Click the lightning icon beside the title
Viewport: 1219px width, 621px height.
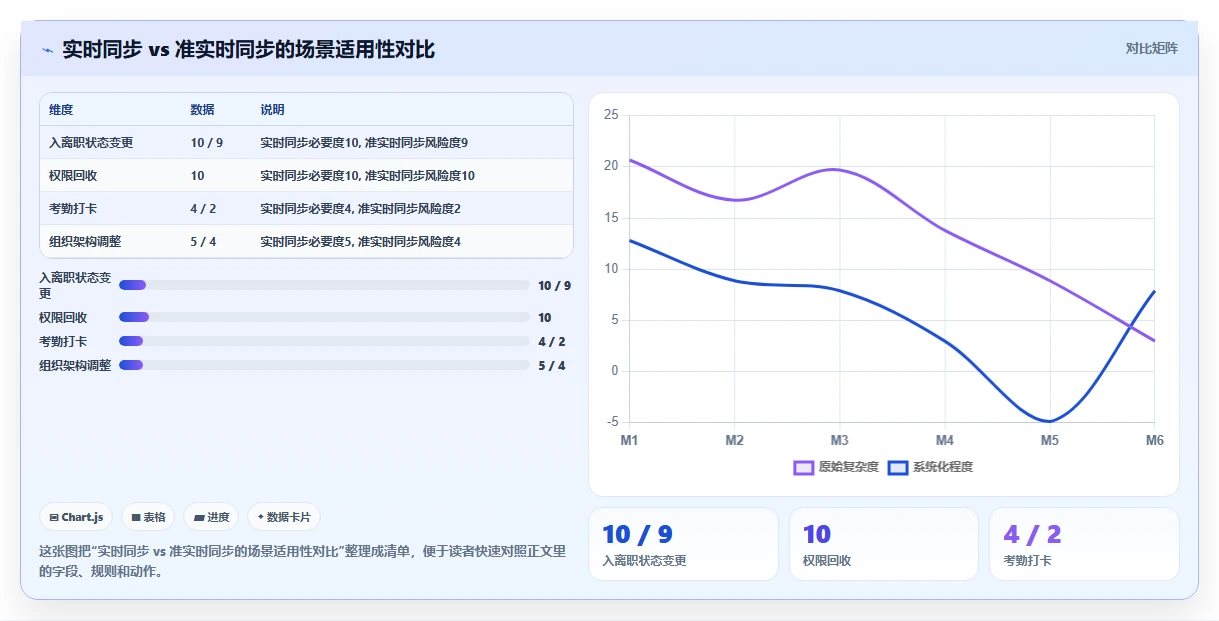[47, 50]
